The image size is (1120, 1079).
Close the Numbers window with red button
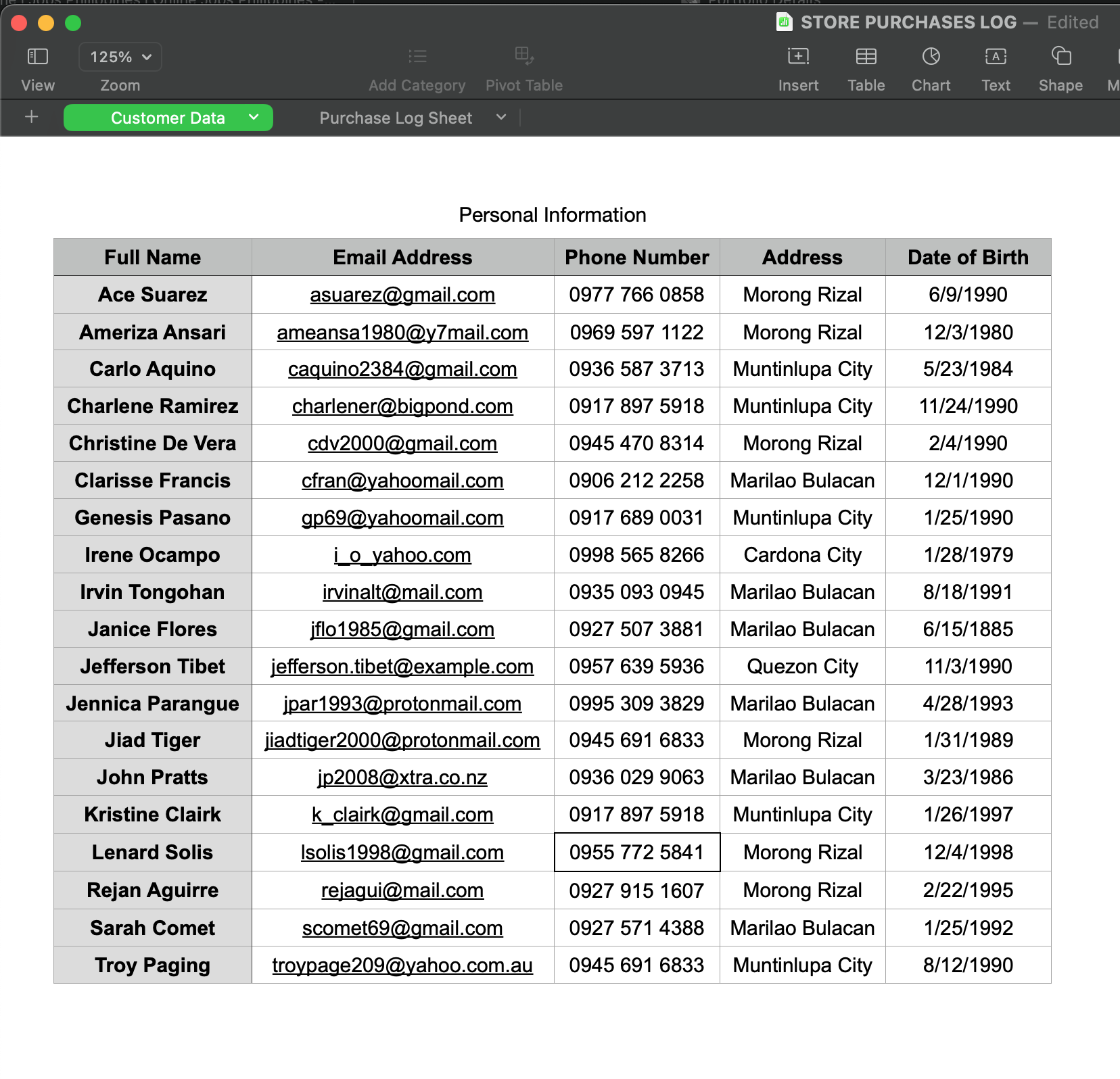(19, 23)
